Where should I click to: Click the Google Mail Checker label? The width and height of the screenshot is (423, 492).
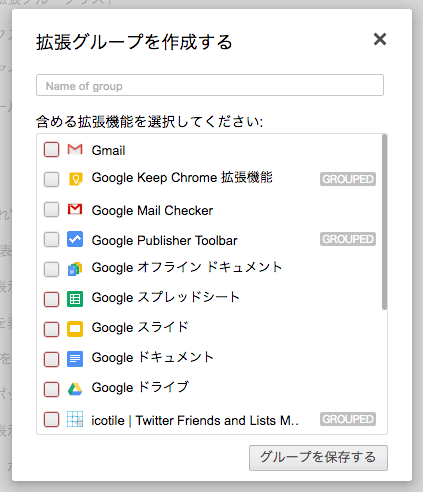click(152, 210)
